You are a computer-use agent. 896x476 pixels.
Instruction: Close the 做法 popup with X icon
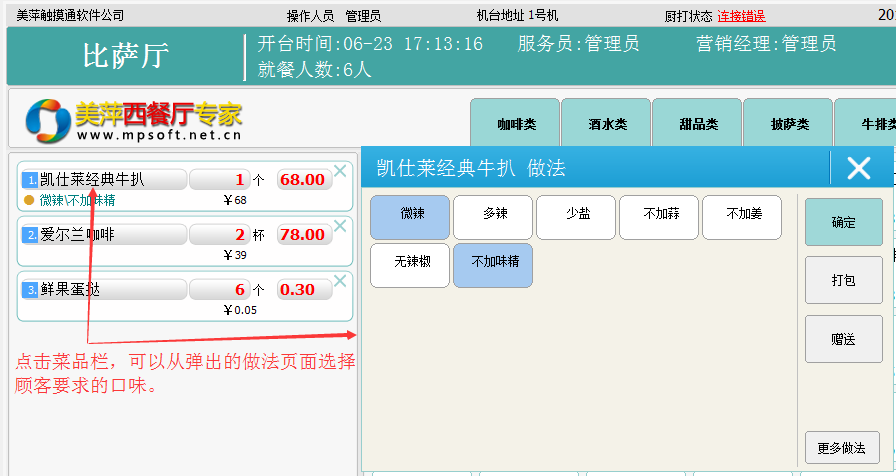click(x=858, y=168)
